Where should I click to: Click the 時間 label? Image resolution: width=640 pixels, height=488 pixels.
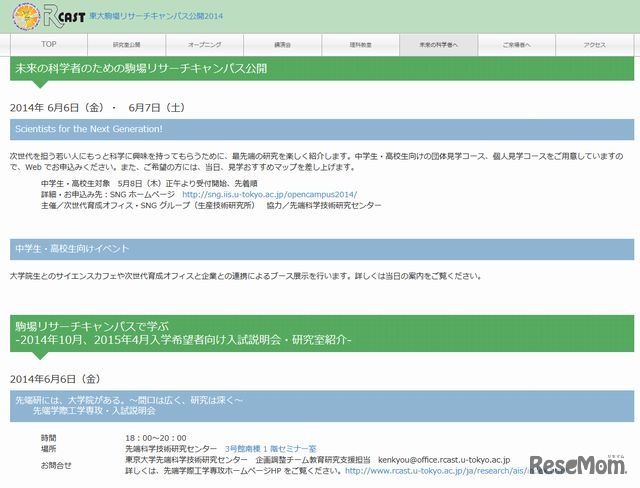coord(49,438)
